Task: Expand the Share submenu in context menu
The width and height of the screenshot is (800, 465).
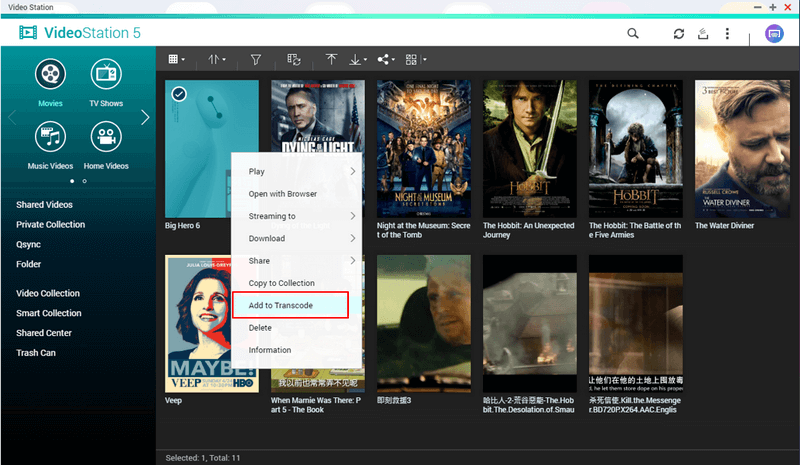Action: pyautogui.click(x=297, y=261)
